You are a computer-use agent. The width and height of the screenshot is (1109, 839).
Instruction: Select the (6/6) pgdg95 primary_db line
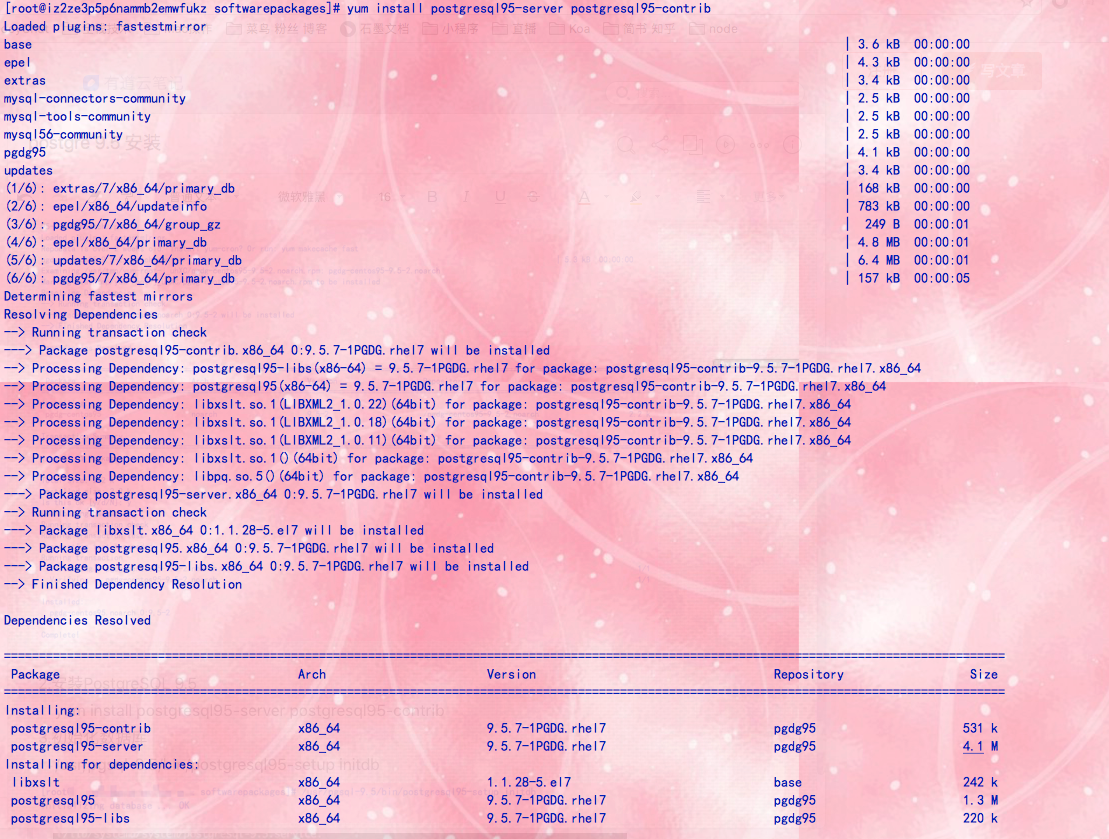[x=120, y=279]
